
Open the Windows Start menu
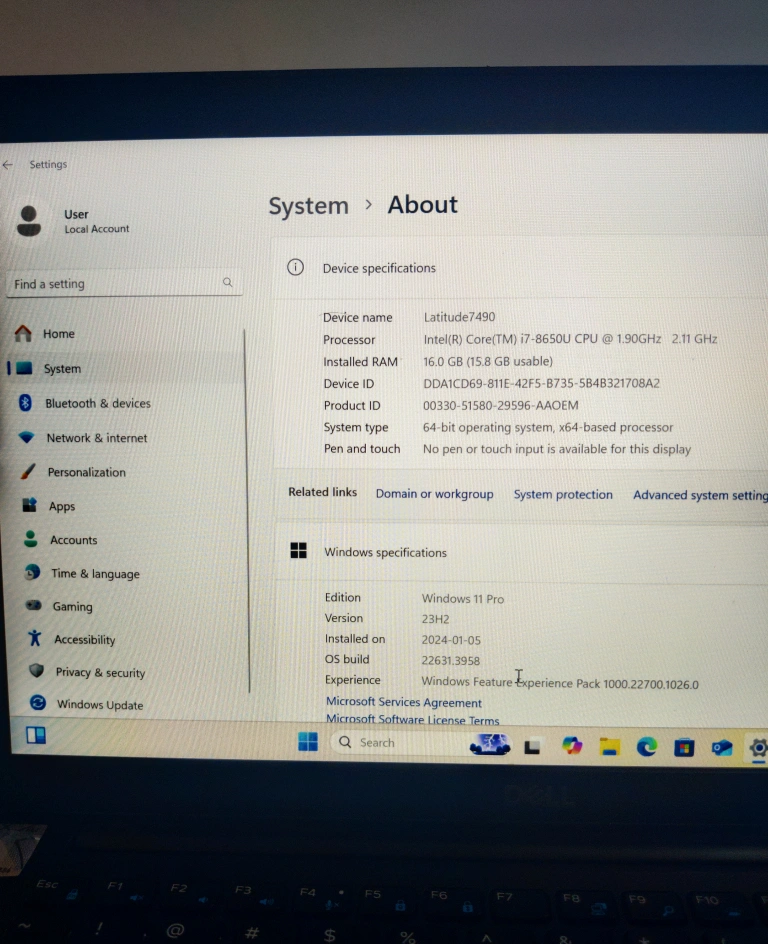click(x=308, y=742)
